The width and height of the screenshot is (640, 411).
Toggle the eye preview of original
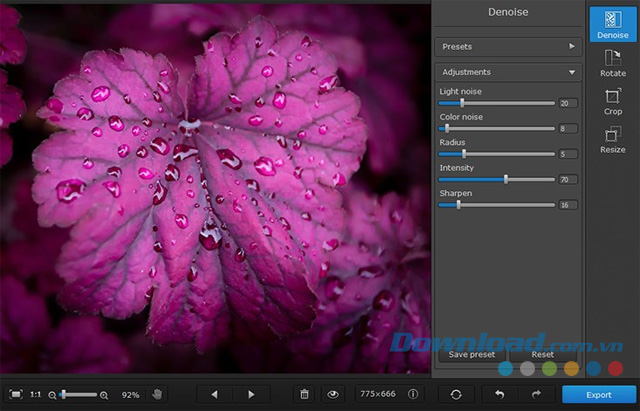[x=333, y=395]
